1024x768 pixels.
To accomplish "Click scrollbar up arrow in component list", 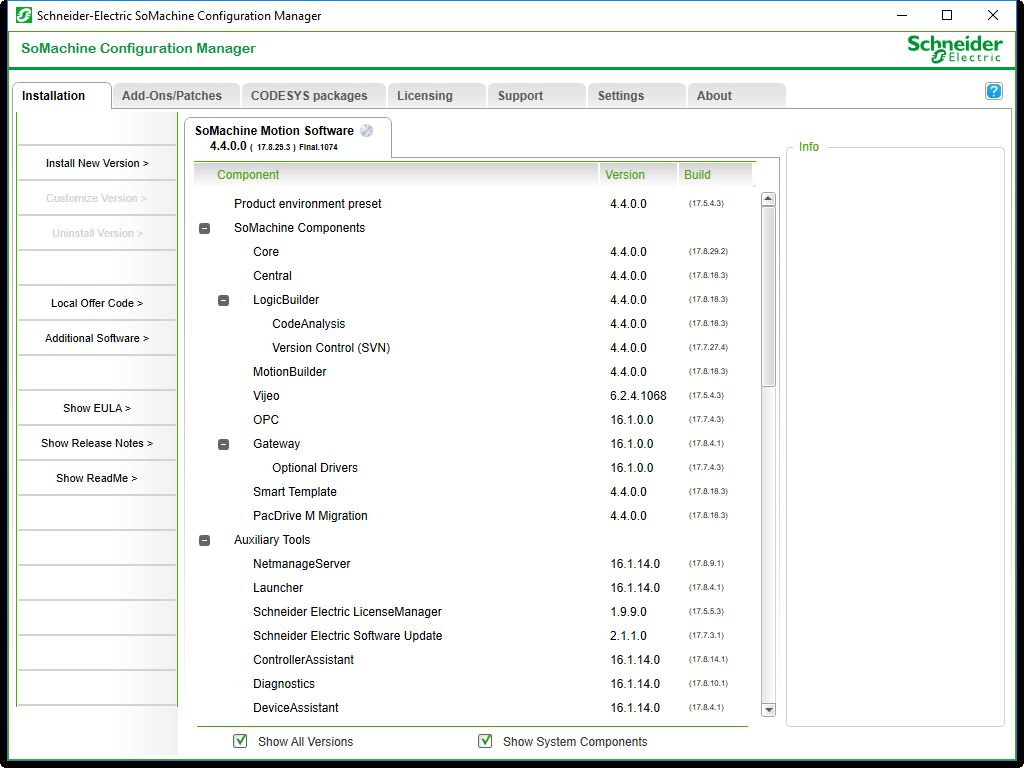I will 769,199.
